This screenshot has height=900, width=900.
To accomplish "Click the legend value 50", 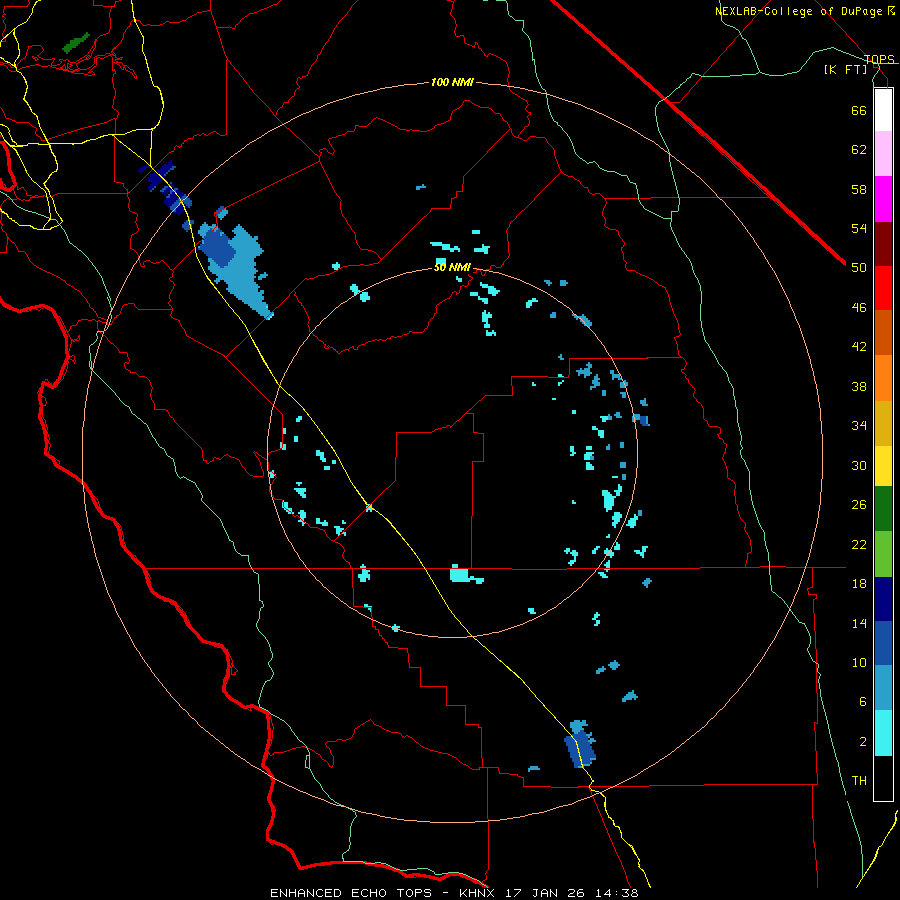I will (x=859, y=268).
